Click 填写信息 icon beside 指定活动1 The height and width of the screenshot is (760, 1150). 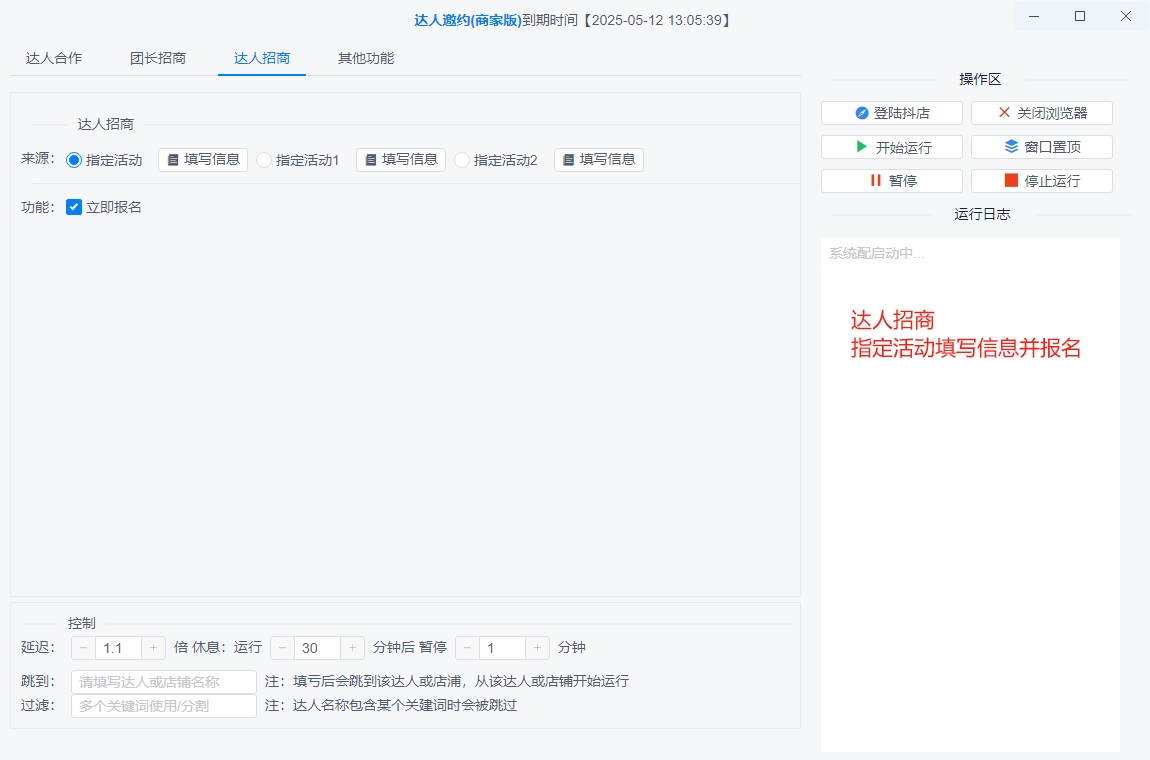(372, 159)
